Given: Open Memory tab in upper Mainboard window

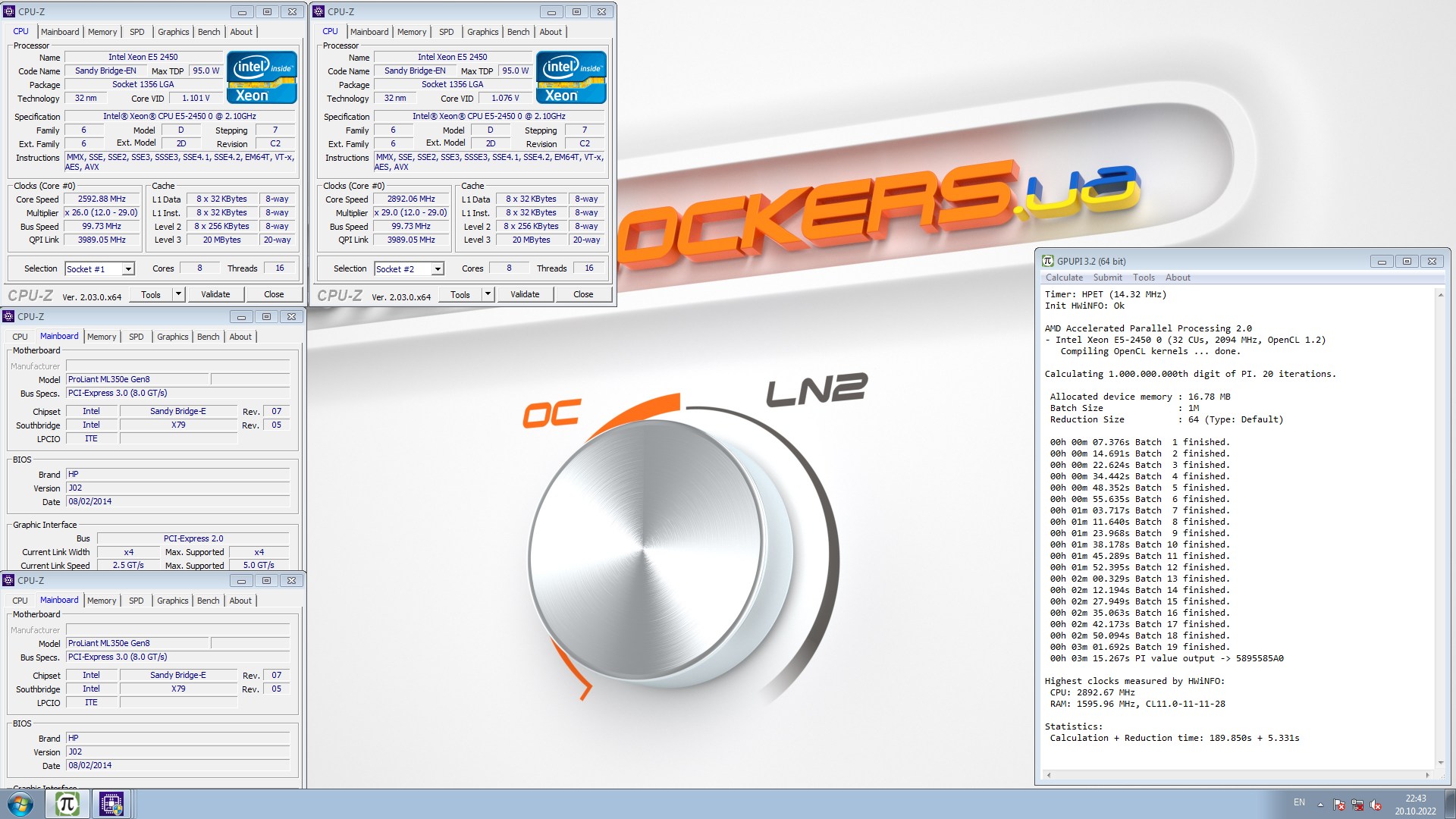Looking at the screenshot, I should point(102,337).
